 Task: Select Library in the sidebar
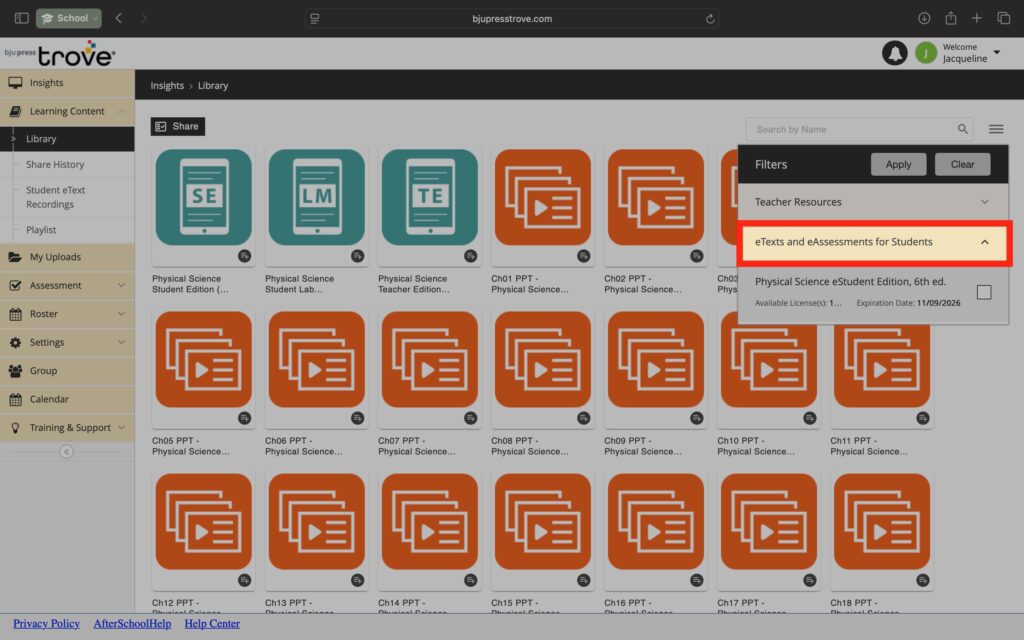(67, 138)
